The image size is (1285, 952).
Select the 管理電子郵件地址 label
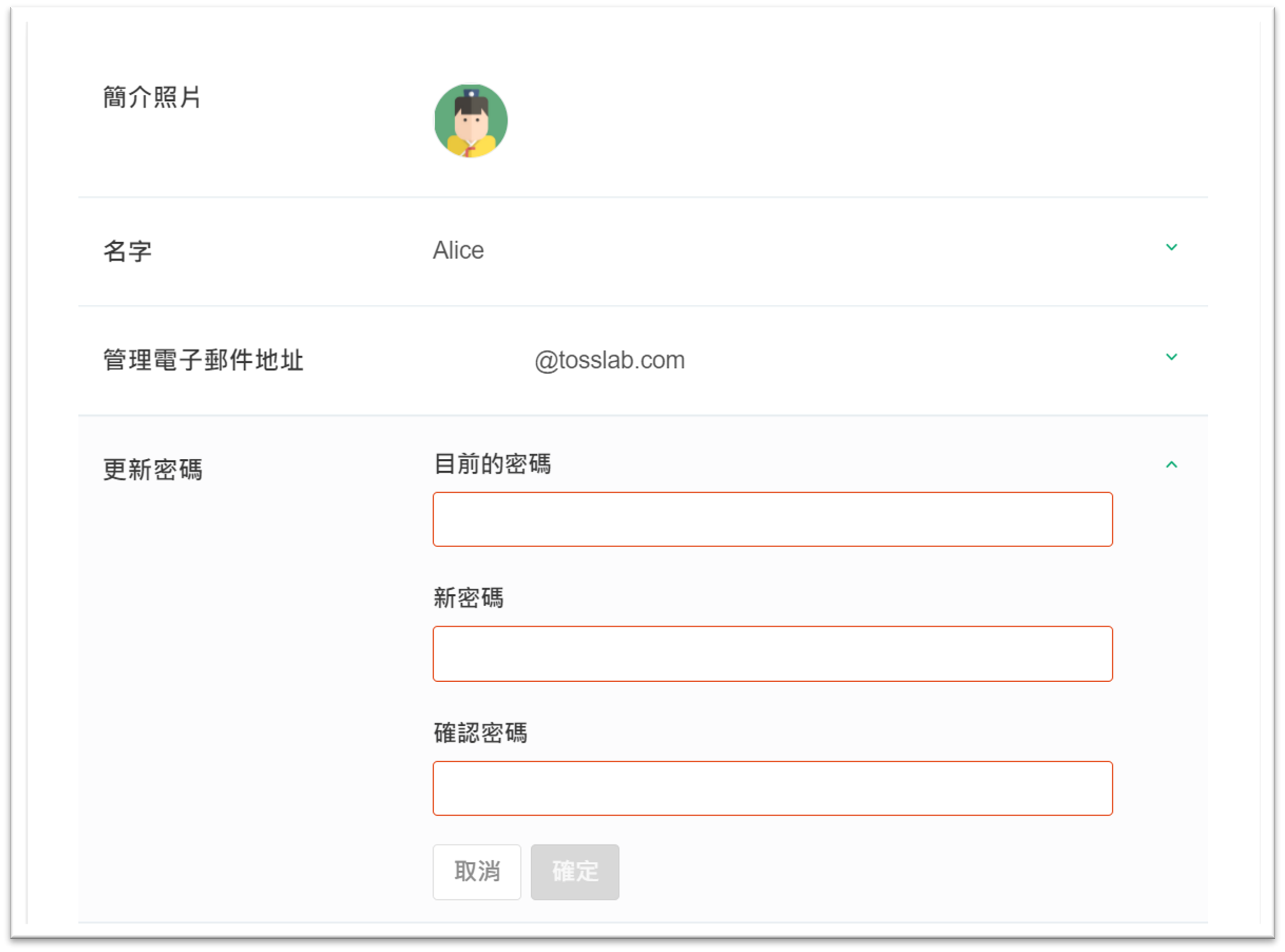(203, 360)
